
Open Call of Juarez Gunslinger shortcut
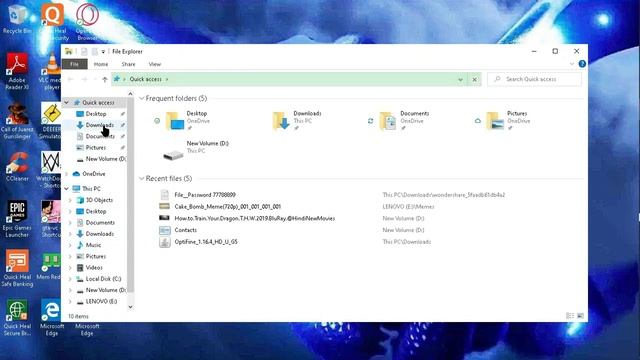17,121
